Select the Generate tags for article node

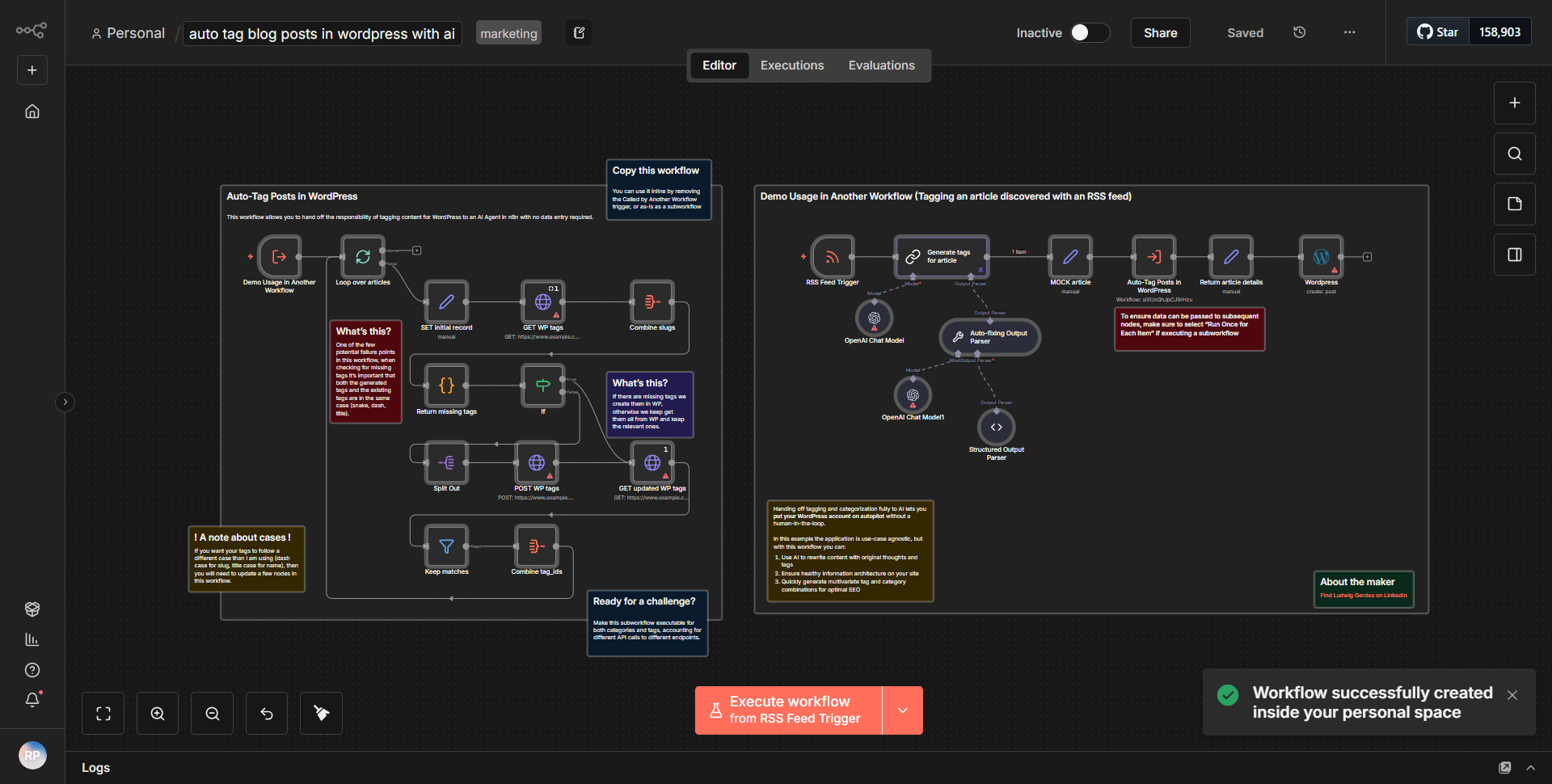point(942,257)
